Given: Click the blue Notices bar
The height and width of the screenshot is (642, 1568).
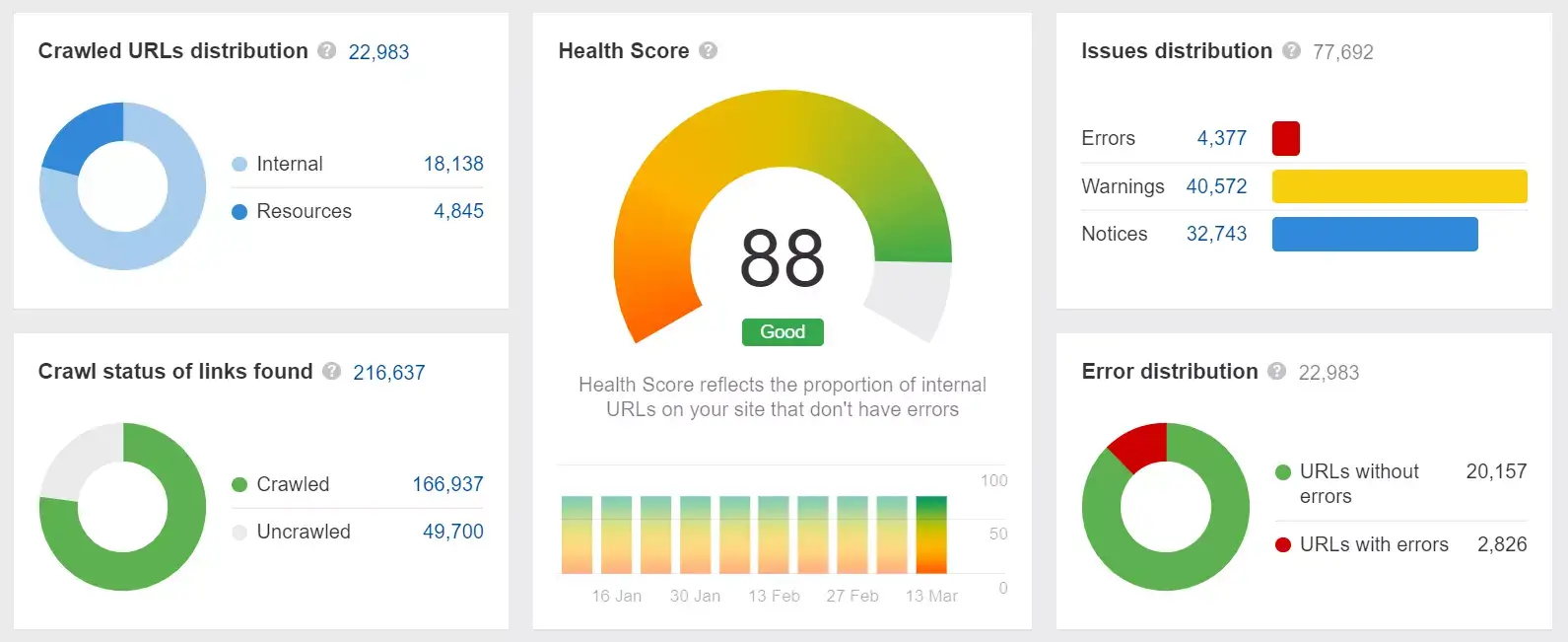Looking at the screenshot, I should pyautogui.click(x=1375, y=234).
